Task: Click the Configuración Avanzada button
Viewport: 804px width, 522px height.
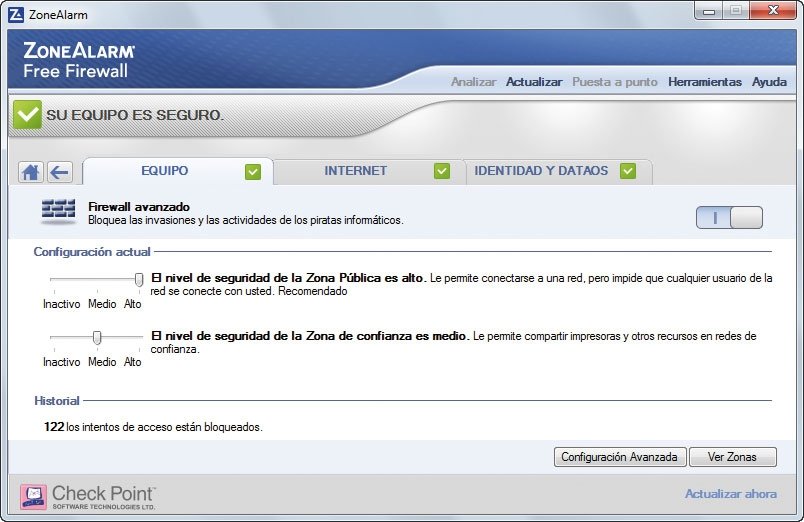Action: click(620, 457)
